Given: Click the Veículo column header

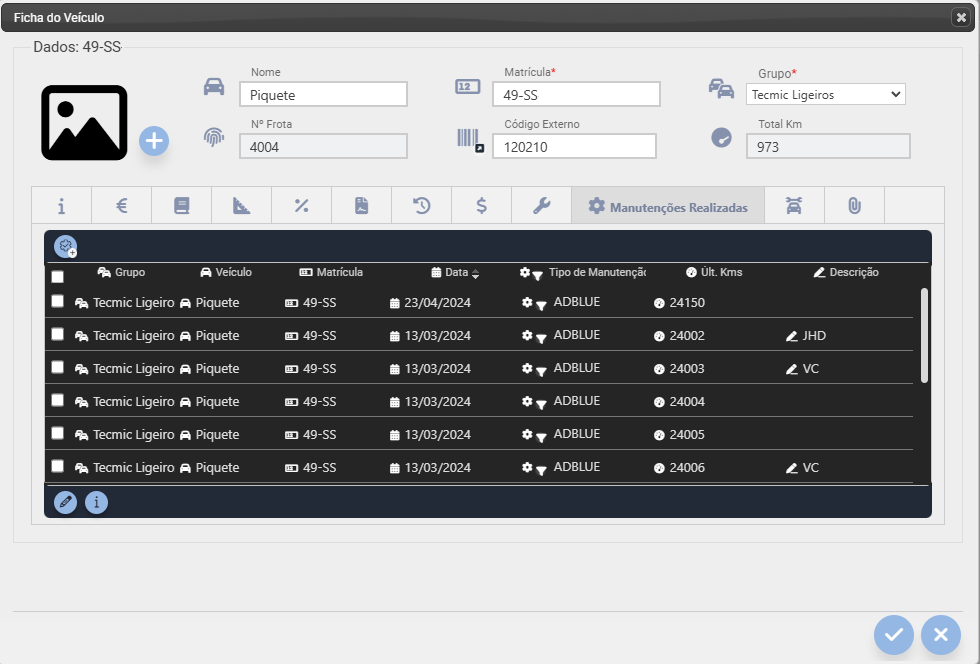Looking at the screenshot, I should [226, 273].
